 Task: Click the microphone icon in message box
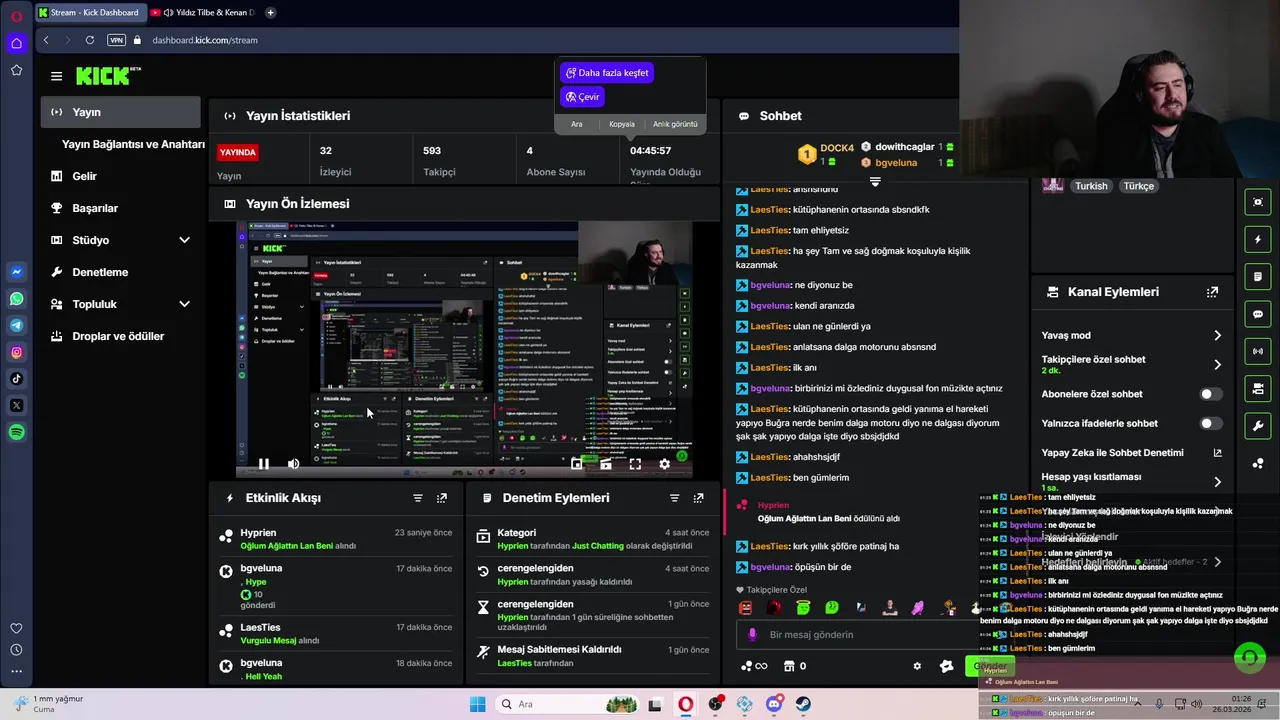(752, 634)
